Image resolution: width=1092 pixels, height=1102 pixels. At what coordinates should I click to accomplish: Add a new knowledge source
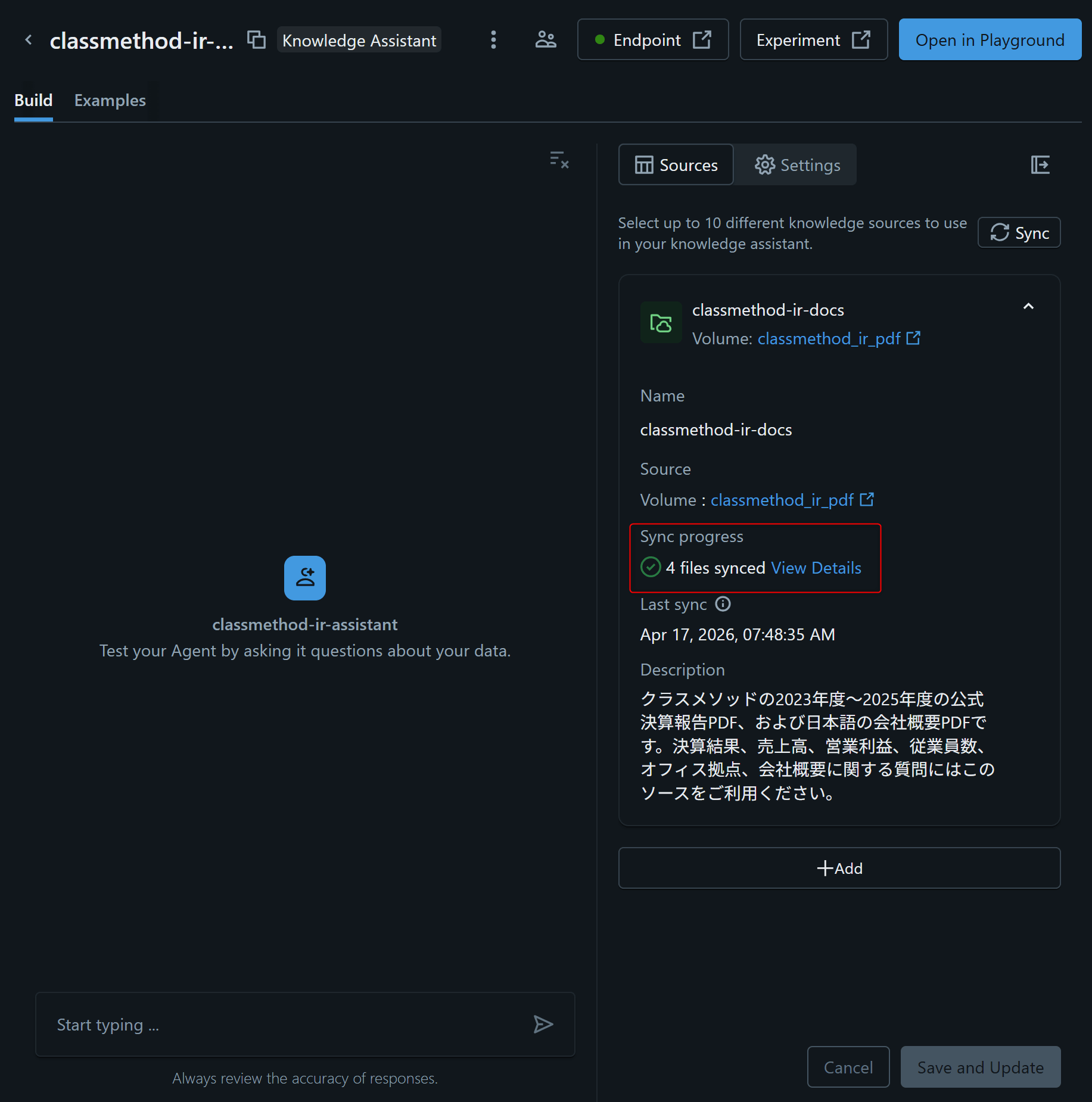point(839,868)
